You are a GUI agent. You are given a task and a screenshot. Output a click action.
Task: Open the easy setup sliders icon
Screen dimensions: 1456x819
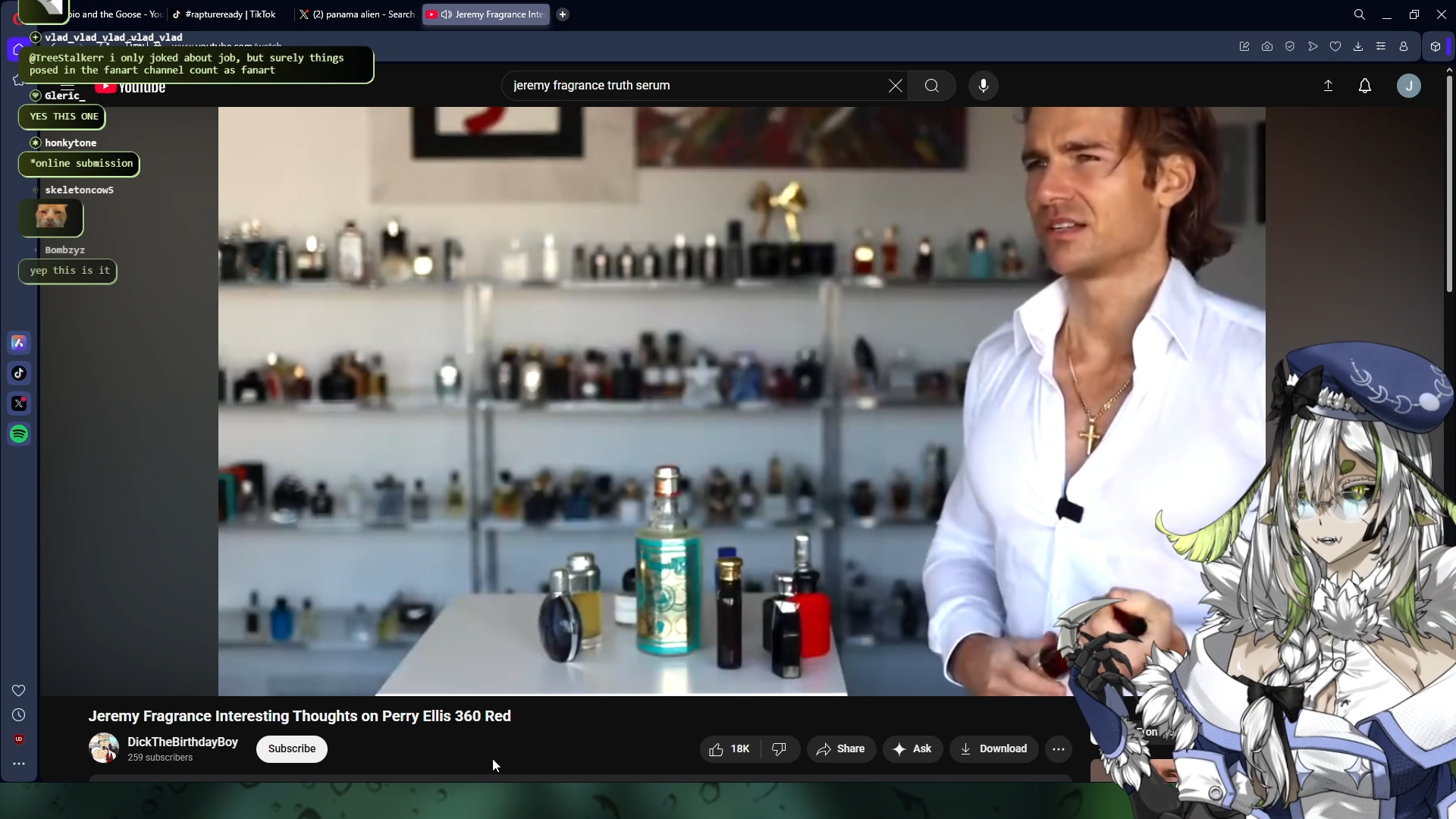coord(1381,46)
